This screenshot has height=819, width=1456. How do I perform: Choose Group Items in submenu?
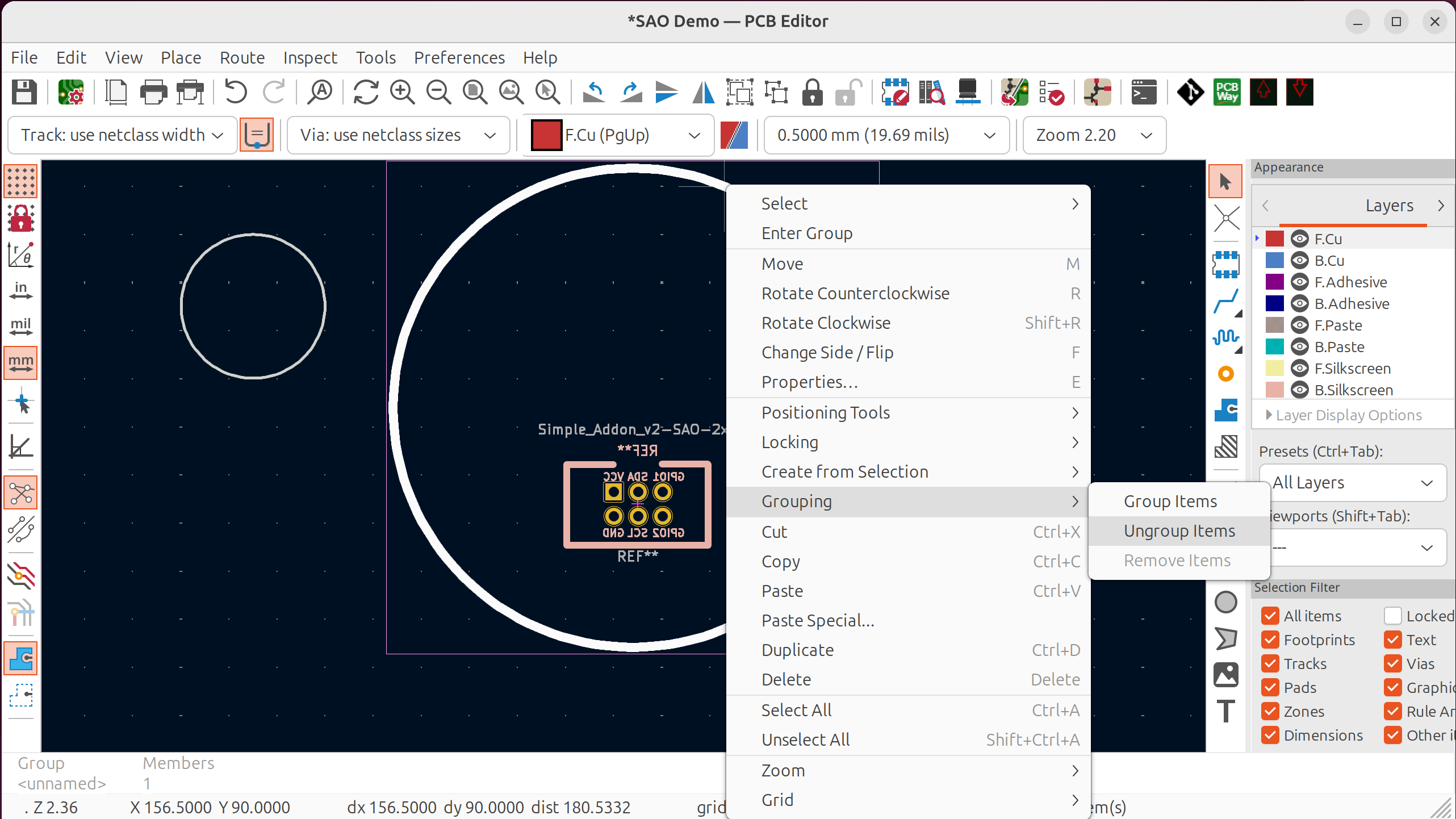click(1179, 502)
